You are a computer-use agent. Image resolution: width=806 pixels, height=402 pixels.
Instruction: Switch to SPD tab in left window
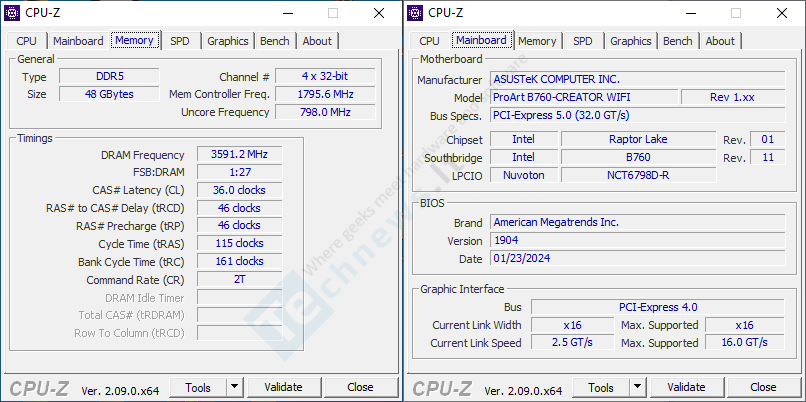tap(180, 41)
